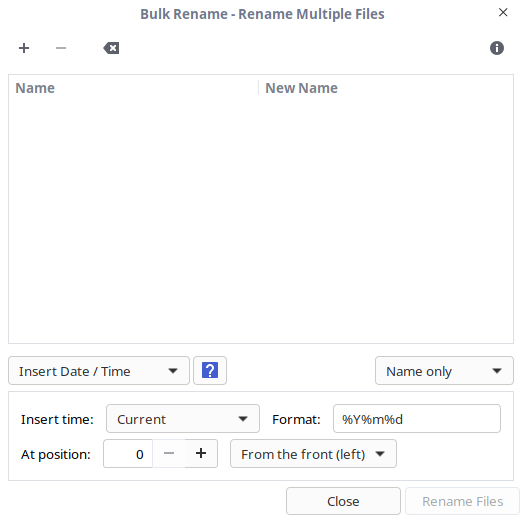This screenshot has height=517, width=522.
Task: Focus the Format text field
Action: tap(417, 419)
